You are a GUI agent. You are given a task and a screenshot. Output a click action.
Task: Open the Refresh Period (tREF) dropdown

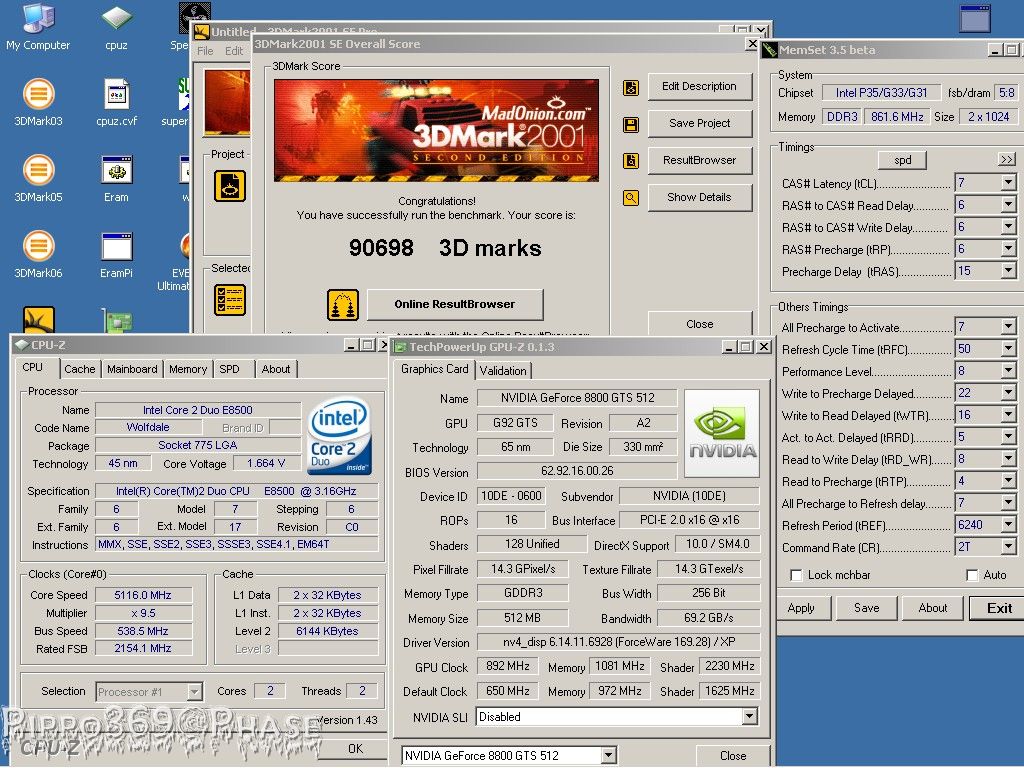pos(1008,525)
